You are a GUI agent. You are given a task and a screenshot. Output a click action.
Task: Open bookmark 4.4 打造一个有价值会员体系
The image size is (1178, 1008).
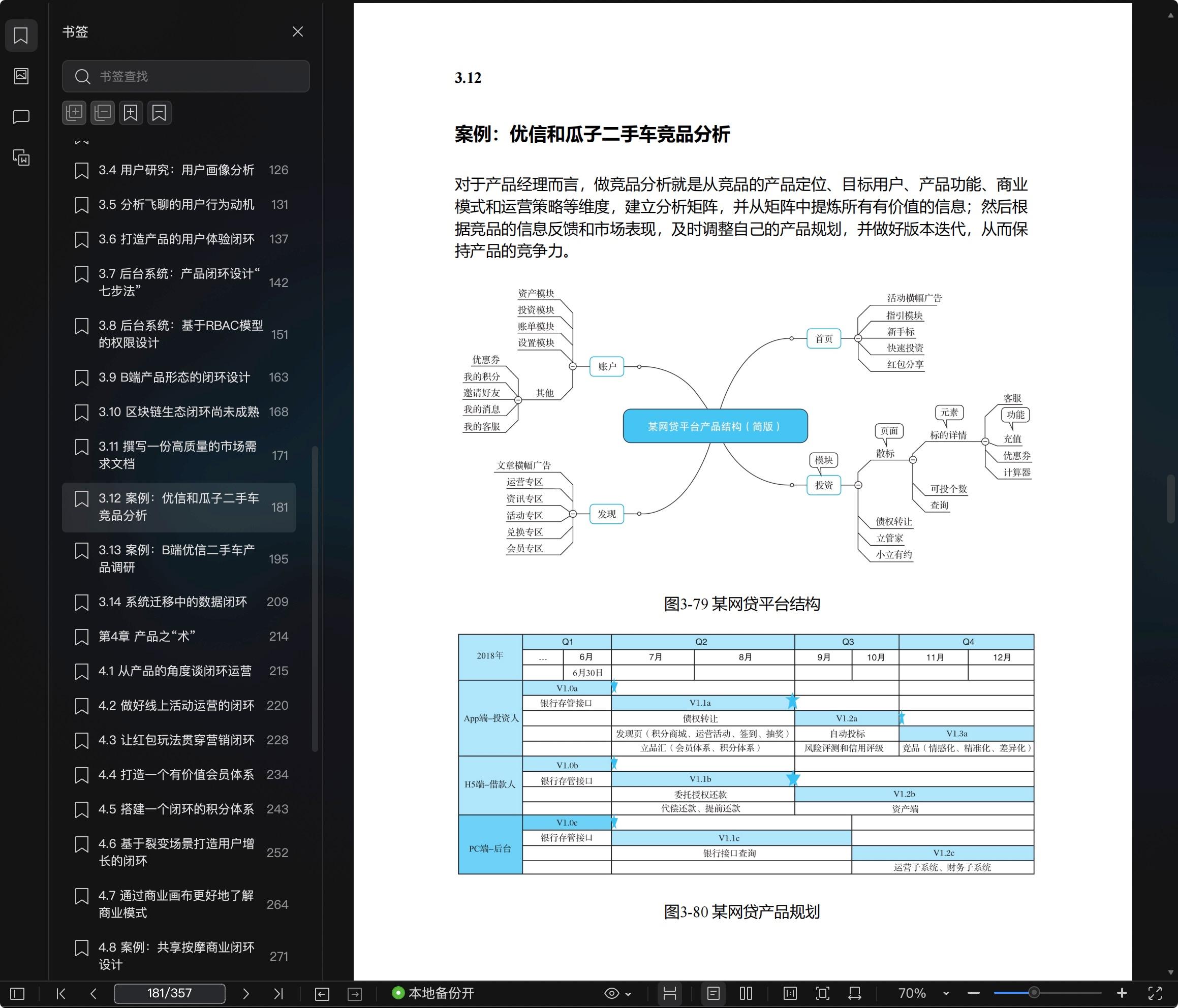click(x=178, y=775)
